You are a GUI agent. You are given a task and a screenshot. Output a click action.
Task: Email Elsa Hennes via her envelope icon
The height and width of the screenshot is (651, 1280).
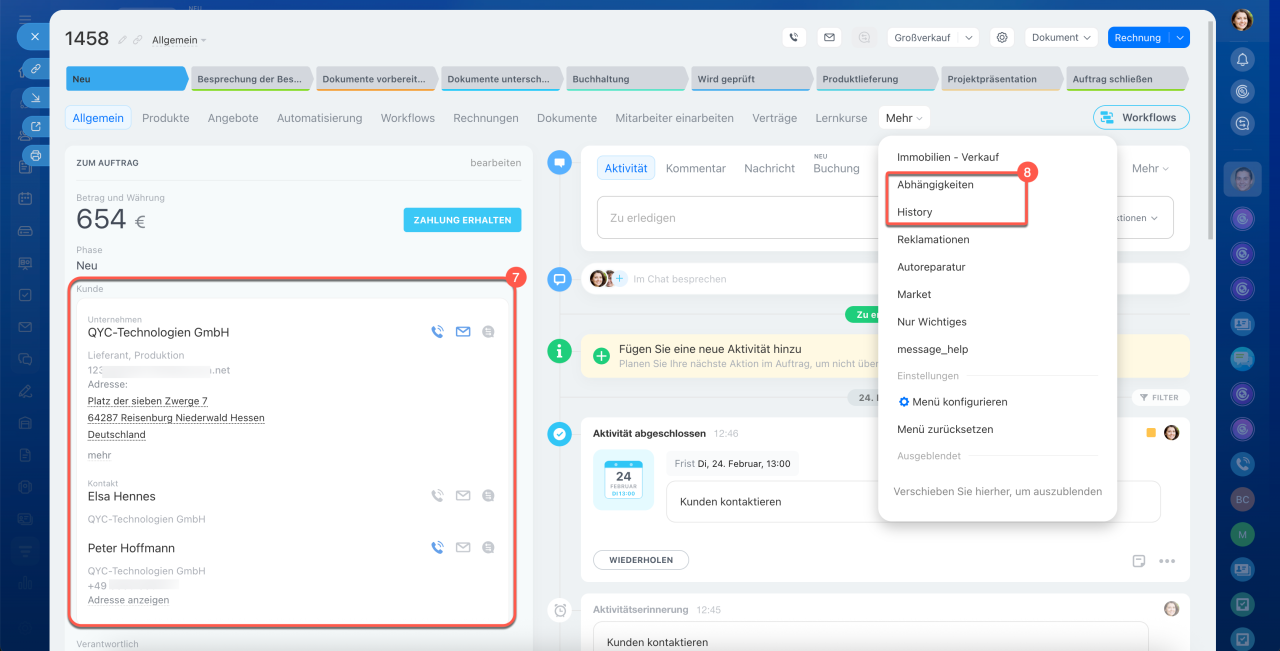coord(463,495)
